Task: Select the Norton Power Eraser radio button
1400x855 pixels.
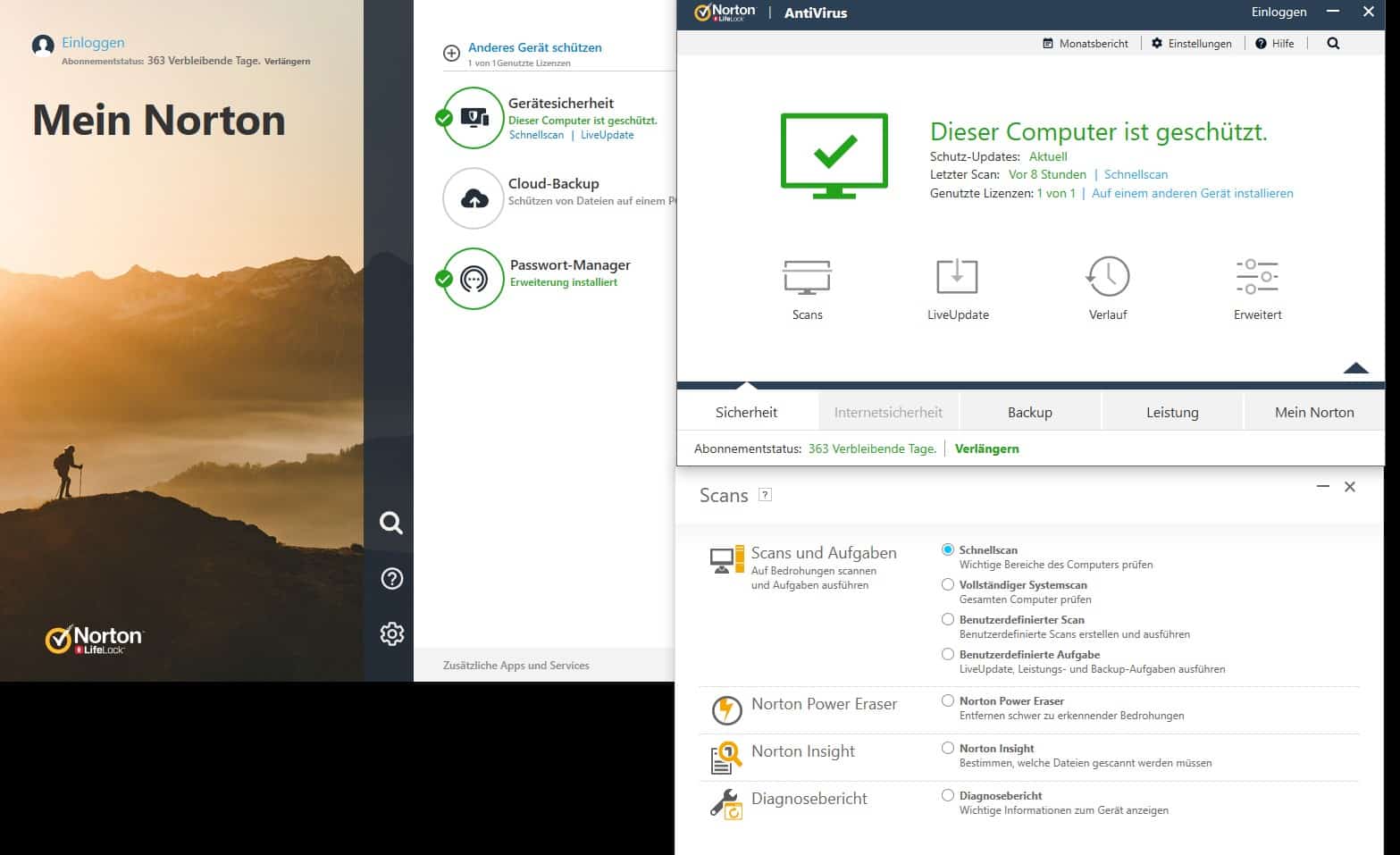Action: coord(948,700)
